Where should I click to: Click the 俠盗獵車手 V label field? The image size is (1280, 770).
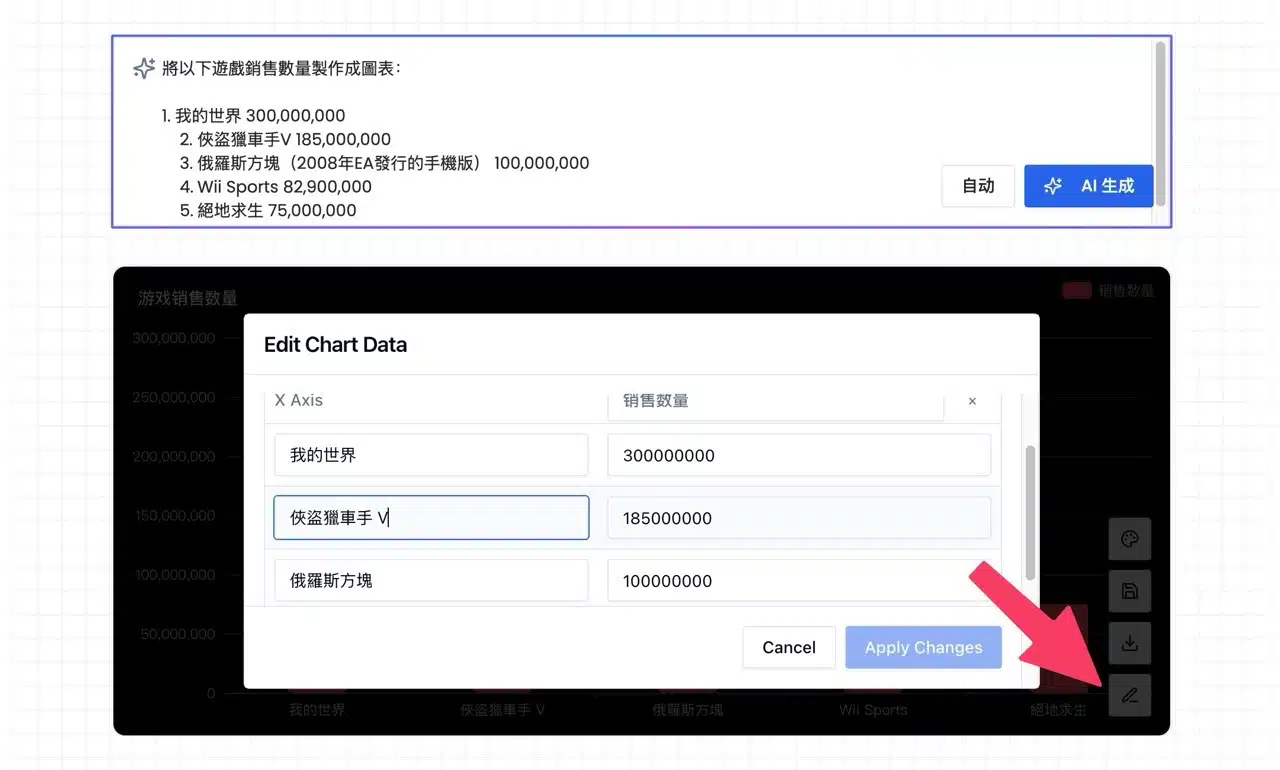[431, 518]
